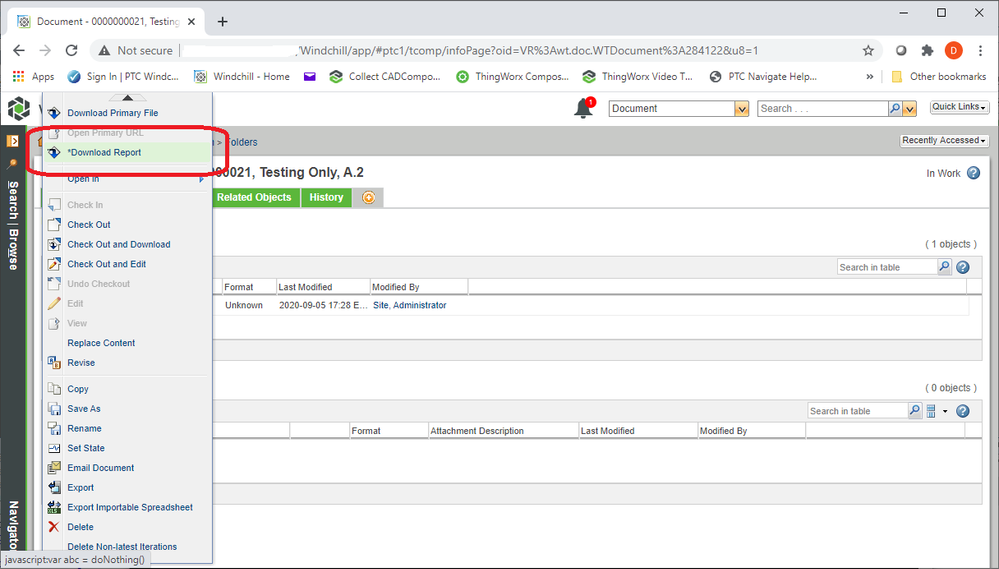Switch to Related Objects tab

point(254,198)
